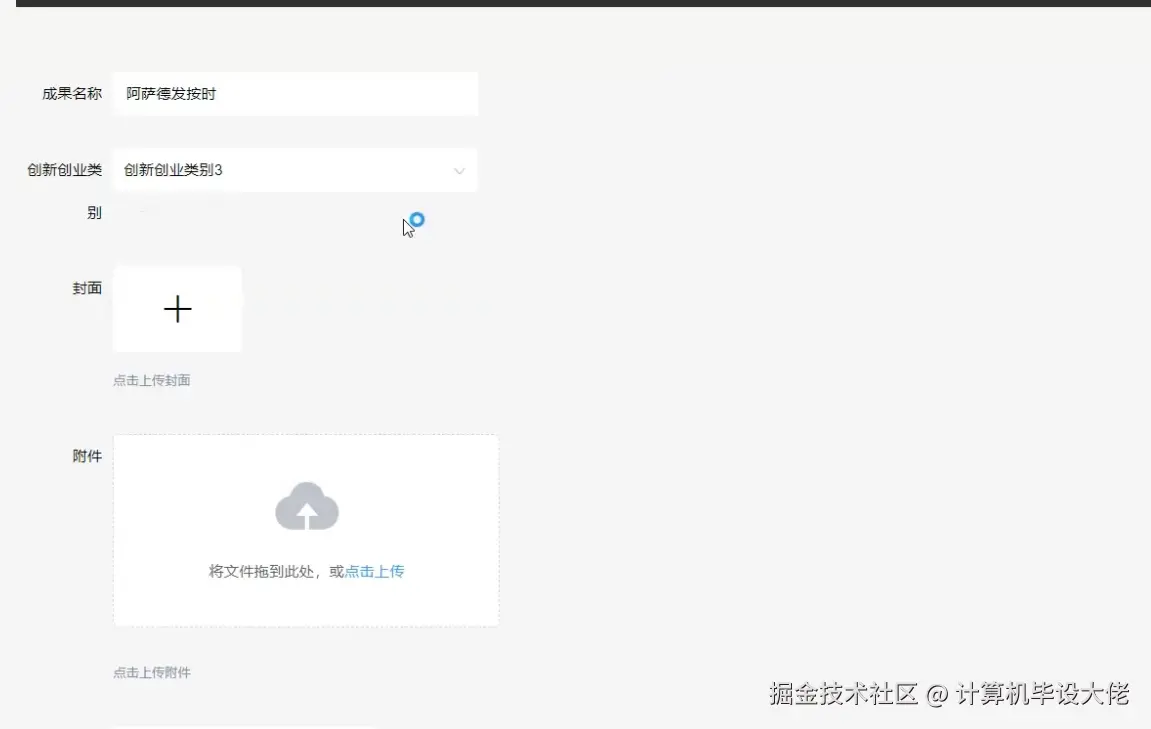
Task: Click the loading spinner near the cursor
Action: pyautogui.click(x=416, y=221)
